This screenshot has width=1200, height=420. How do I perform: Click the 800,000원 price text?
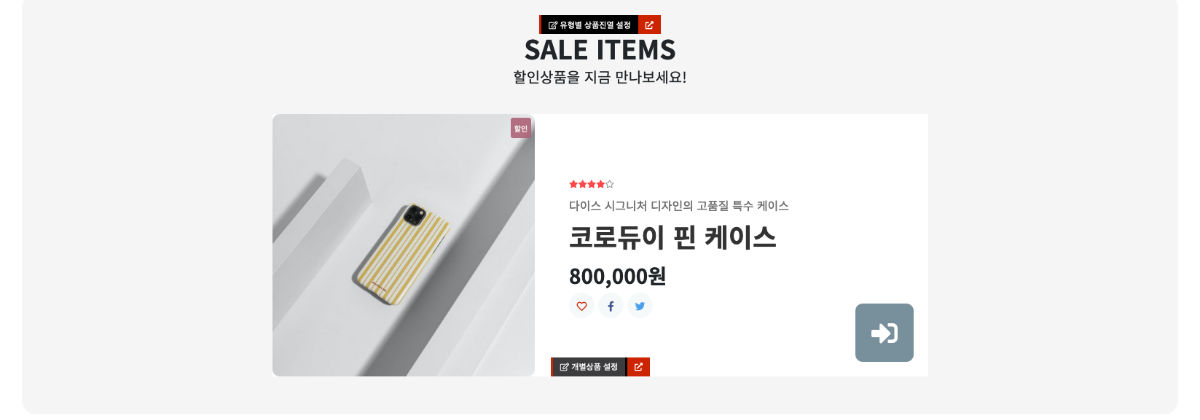tap(617, 276)
